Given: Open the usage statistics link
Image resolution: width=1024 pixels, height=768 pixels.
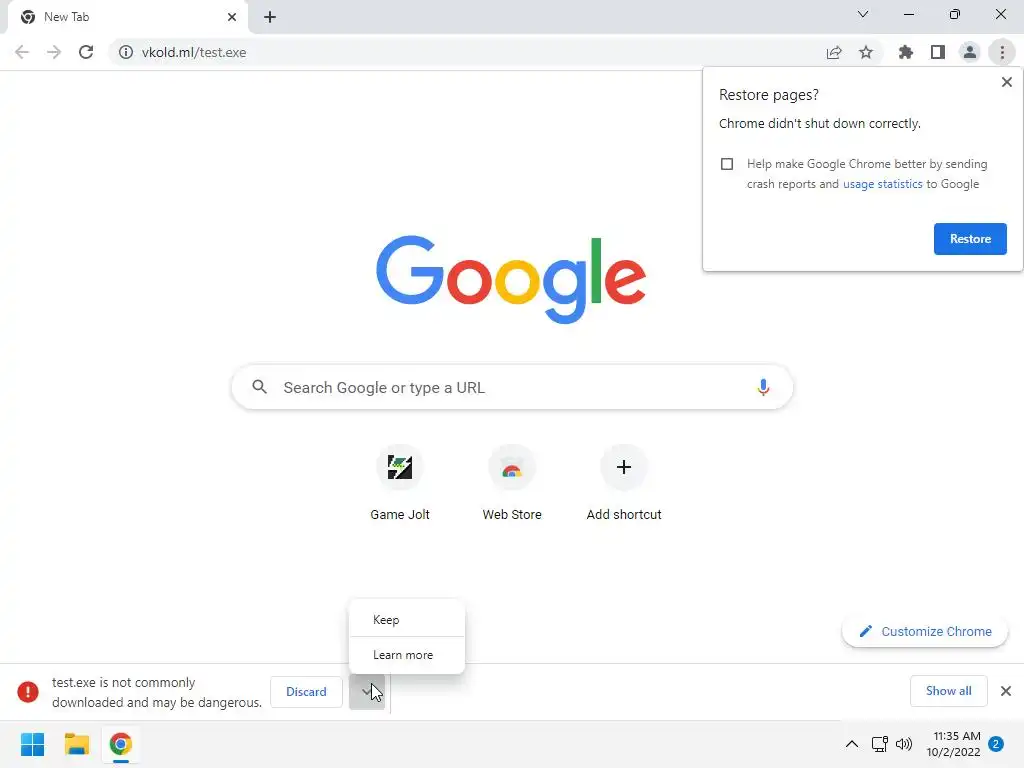Looking at the screenshot, I should [882, 184].
